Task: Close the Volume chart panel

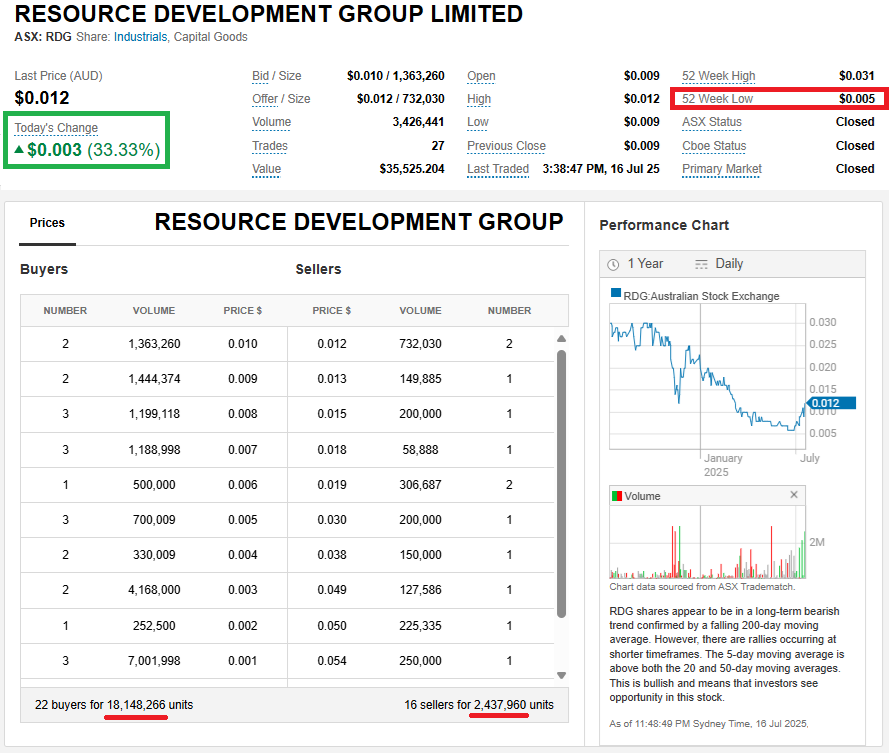Action: [794, 495]
